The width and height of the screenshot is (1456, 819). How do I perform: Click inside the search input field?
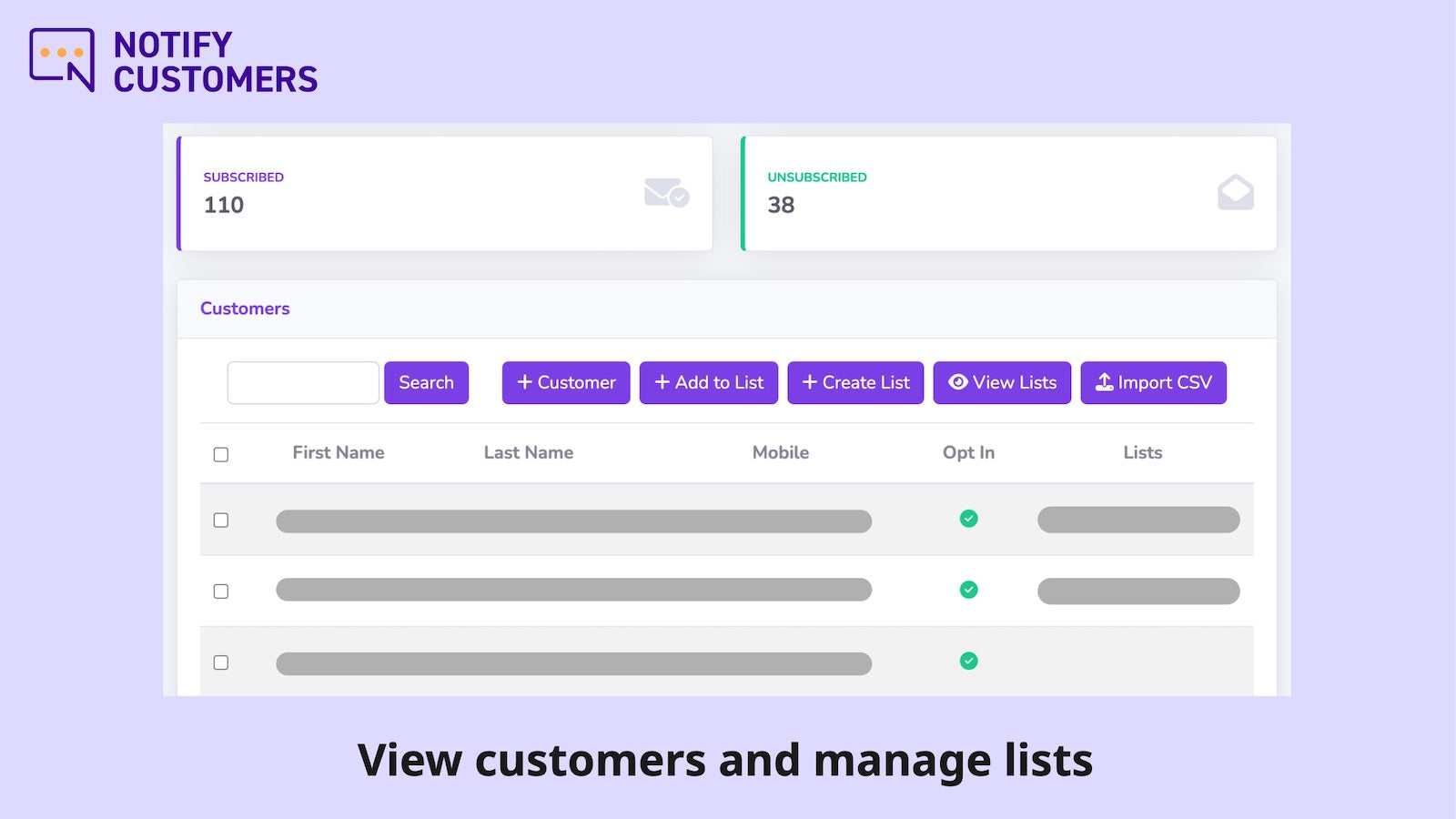[x=303, y=382]
